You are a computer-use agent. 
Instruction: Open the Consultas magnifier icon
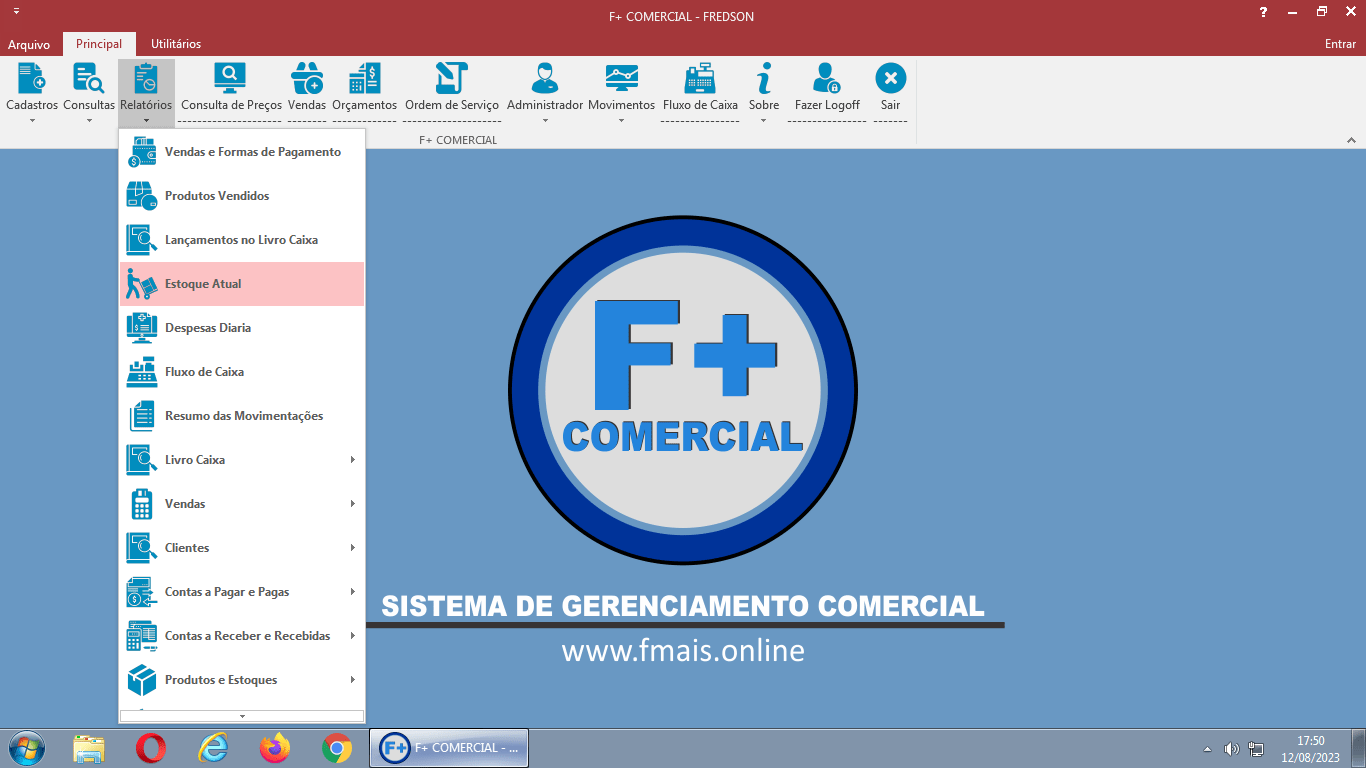[89, 78]
